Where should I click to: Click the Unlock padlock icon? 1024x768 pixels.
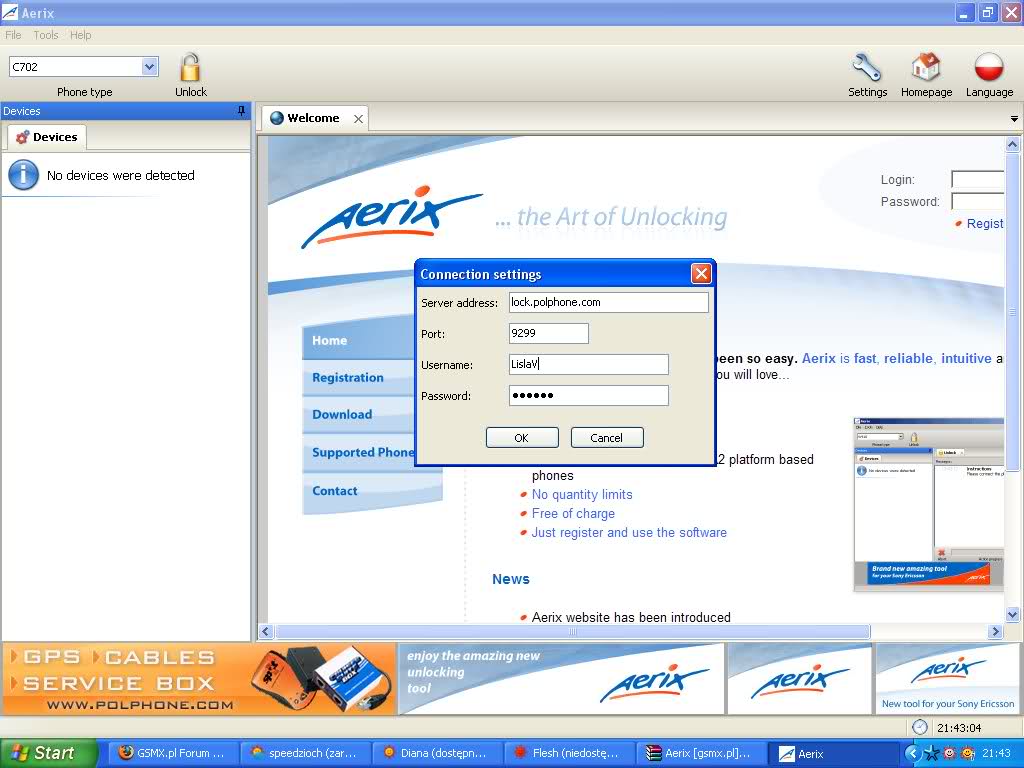[190, 68]
